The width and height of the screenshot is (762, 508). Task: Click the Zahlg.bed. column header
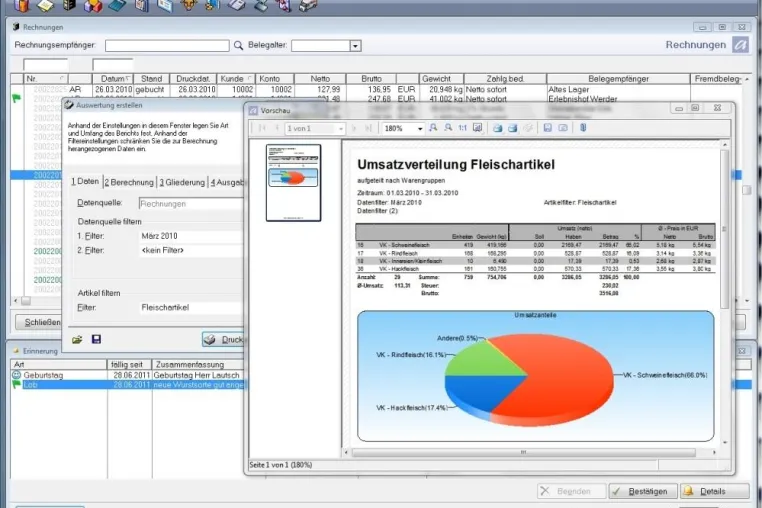tap(505, 79)
